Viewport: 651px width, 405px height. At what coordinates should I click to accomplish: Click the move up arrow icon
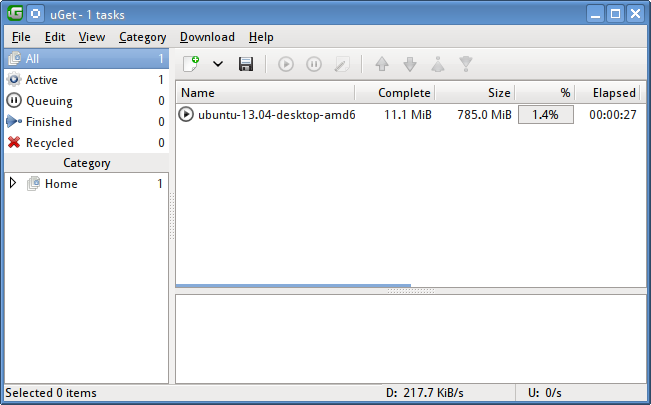(x=382, y=64)
